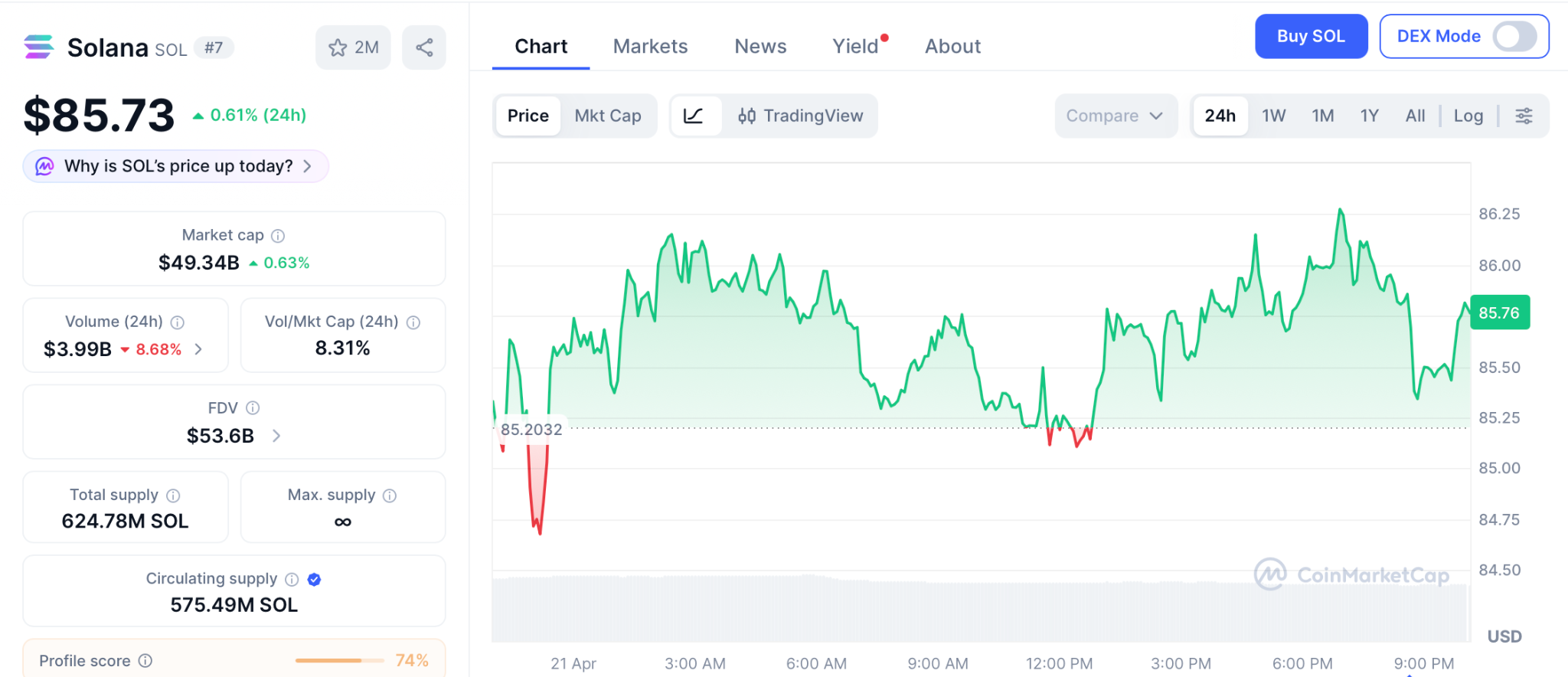
Task: Click the share icon next to Solana
Action: point(424,47)
